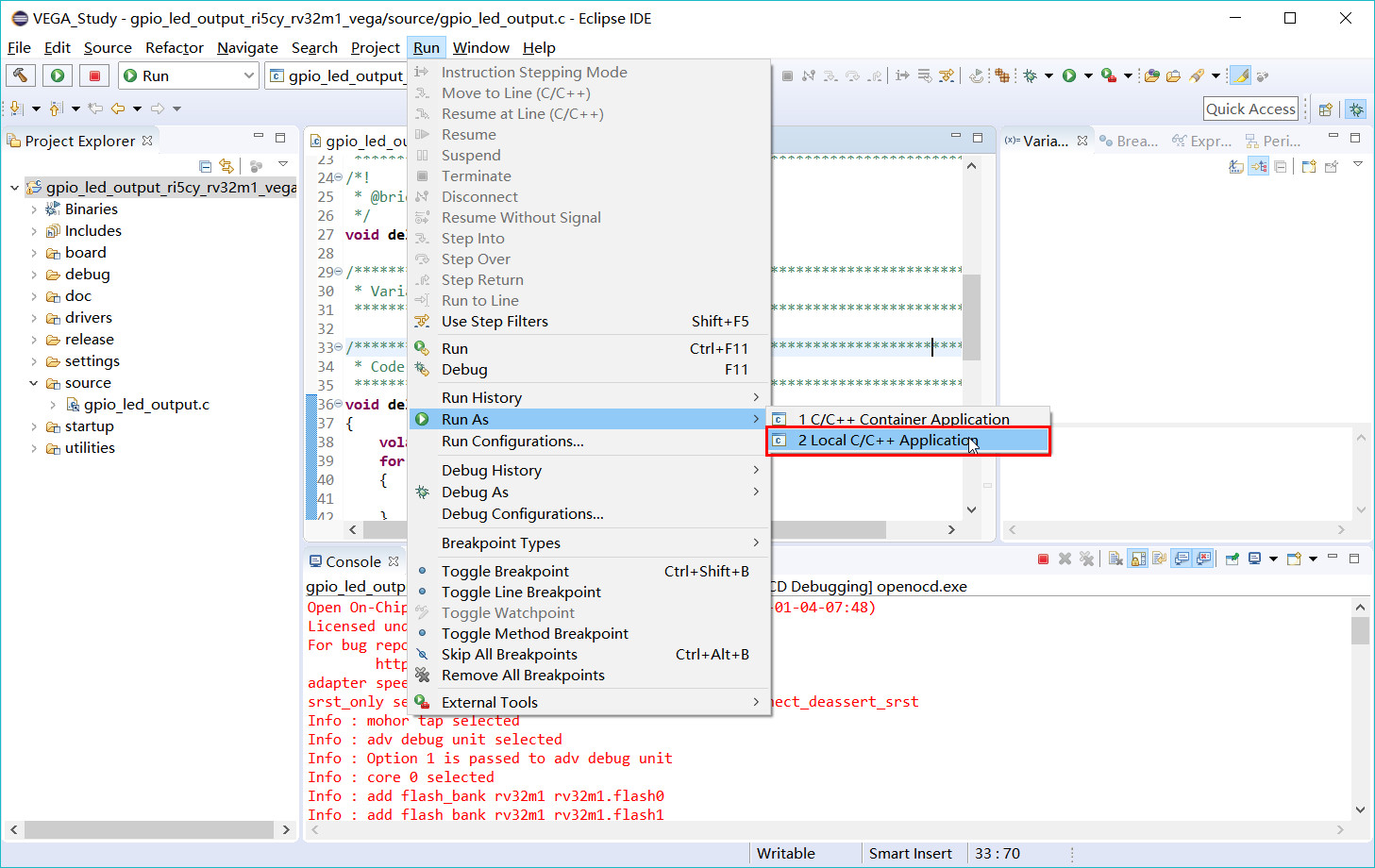This screenshot has width=1375, height=868.
Task: Click the Display Selected Console icon
Action: [1255, 559]
